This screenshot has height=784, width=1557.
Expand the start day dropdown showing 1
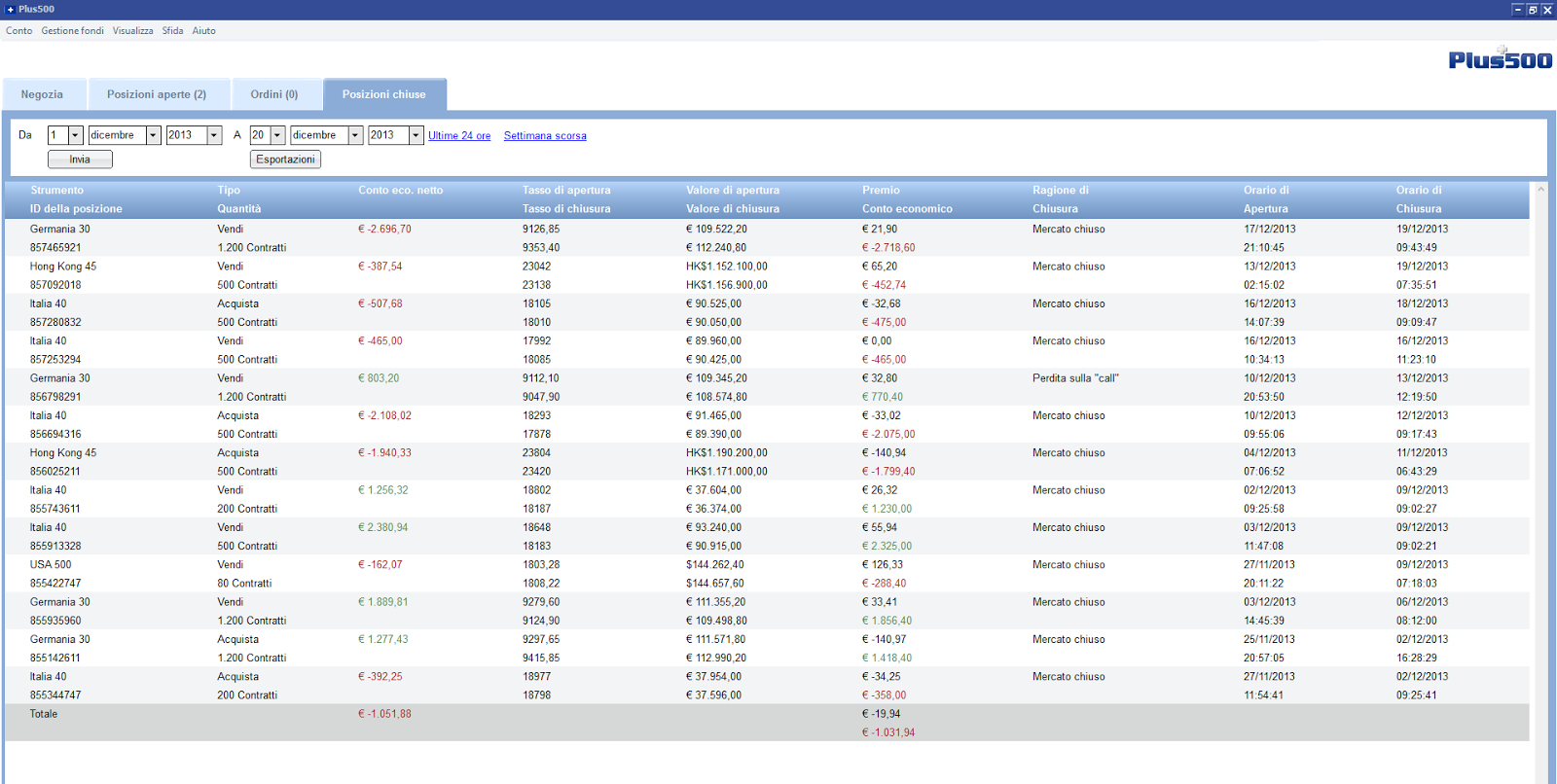pyautogui.click(x=75, y=135)
